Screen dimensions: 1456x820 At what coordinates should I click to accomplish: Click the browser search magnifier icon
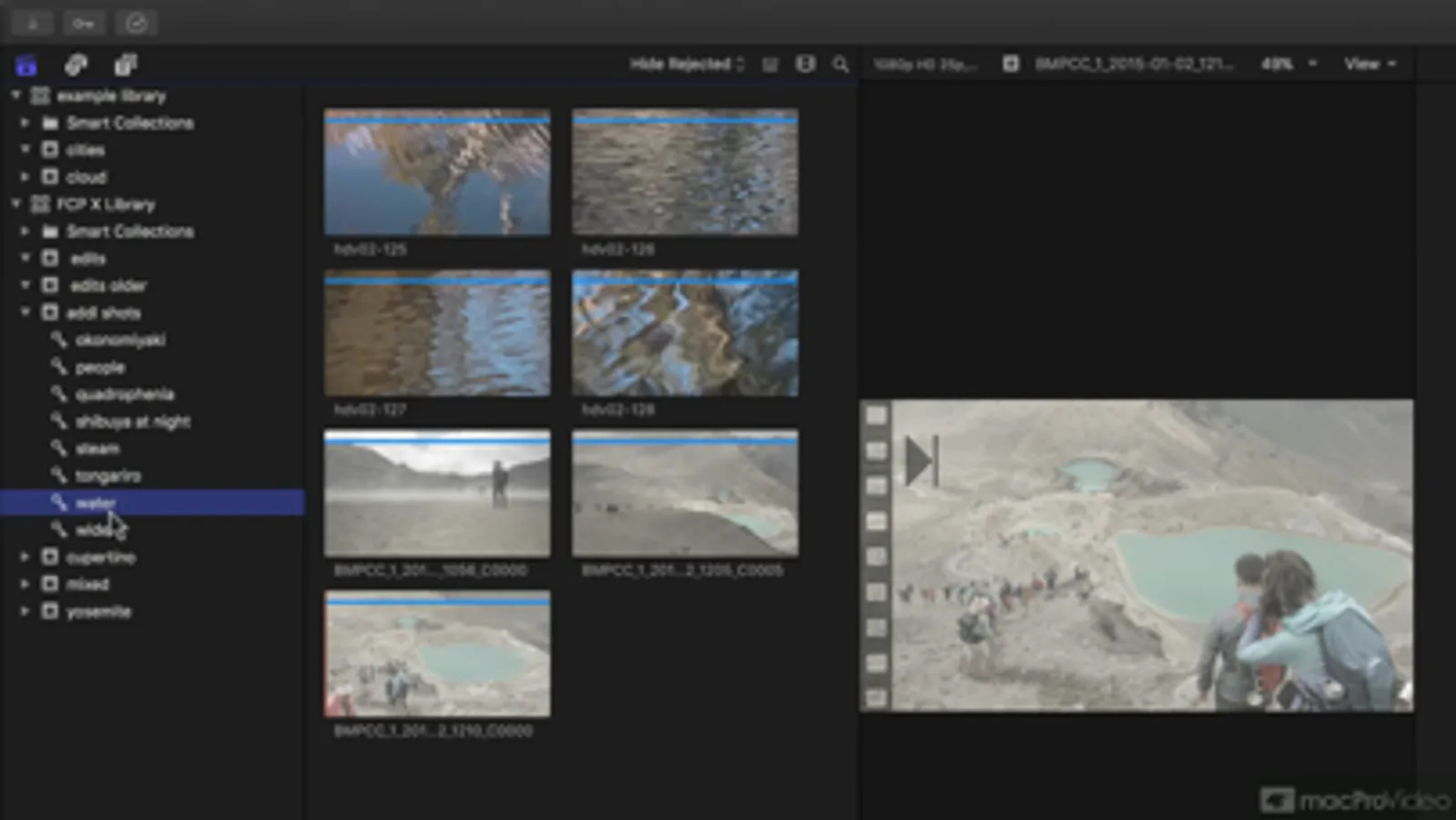pos(840,65)
